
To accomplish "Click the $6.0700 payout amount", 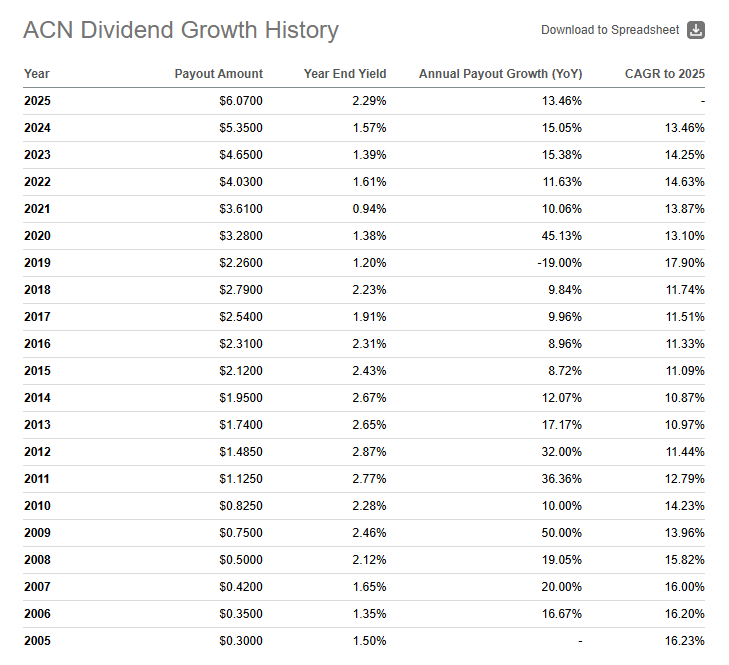I will [x=241, y=101].
